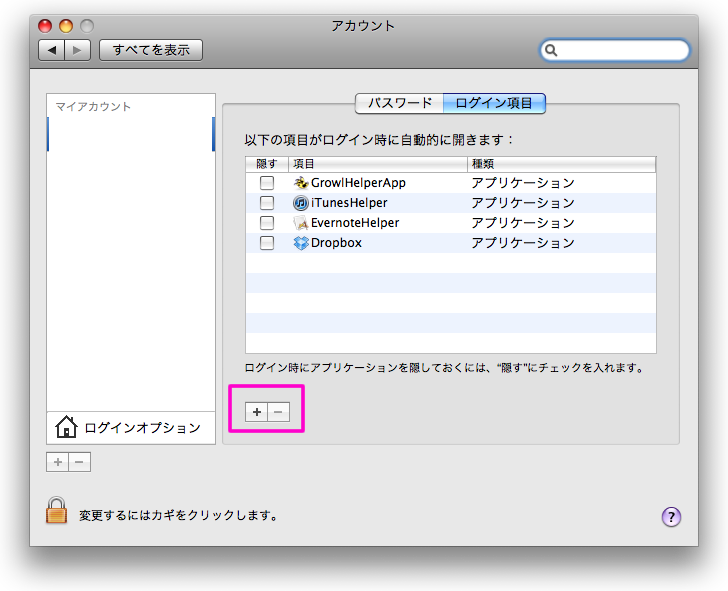Click the house icon beside ログインオプション

[x=66, y=427]
